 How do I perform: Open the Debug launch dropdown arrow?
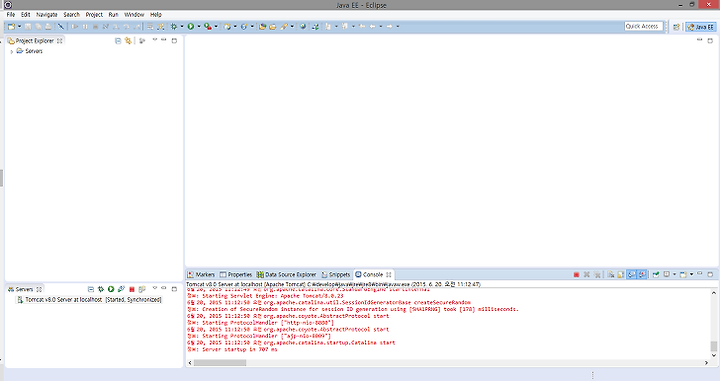(182, 27)
